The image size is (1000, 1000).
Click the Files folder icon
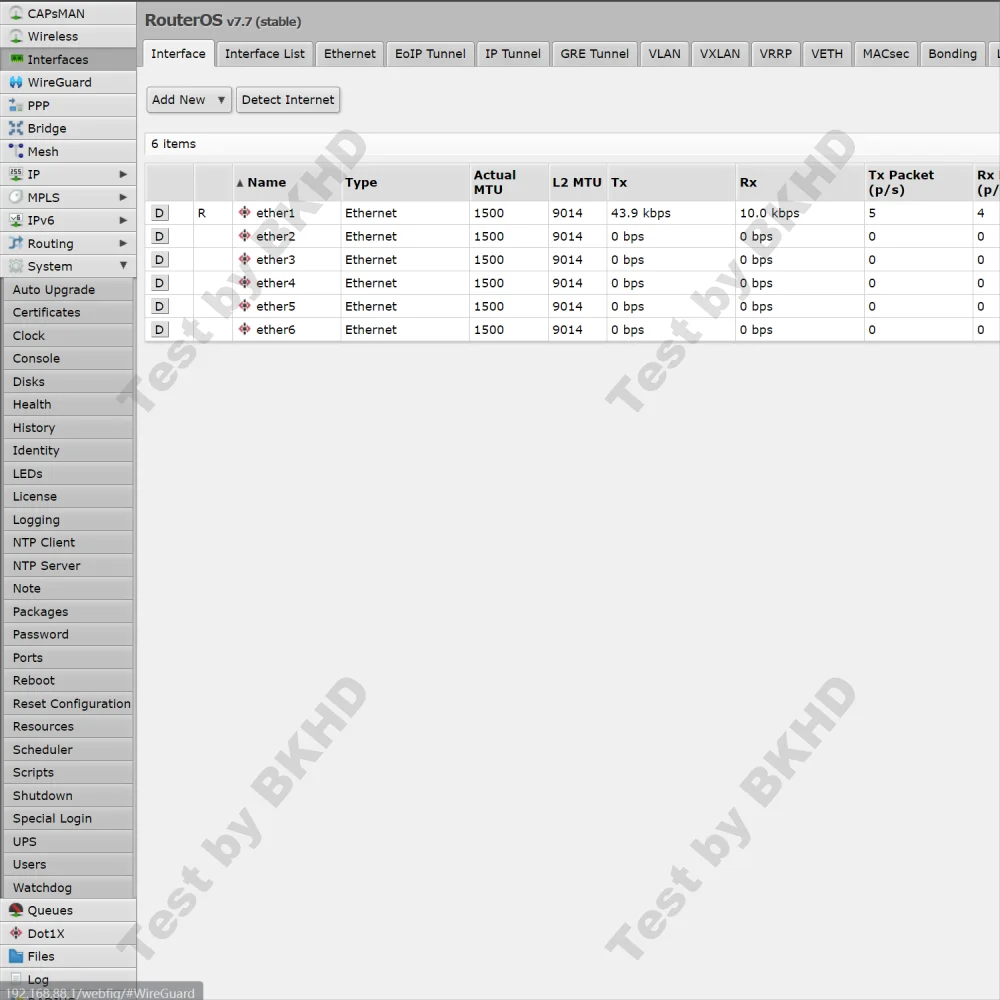[16, 956]
